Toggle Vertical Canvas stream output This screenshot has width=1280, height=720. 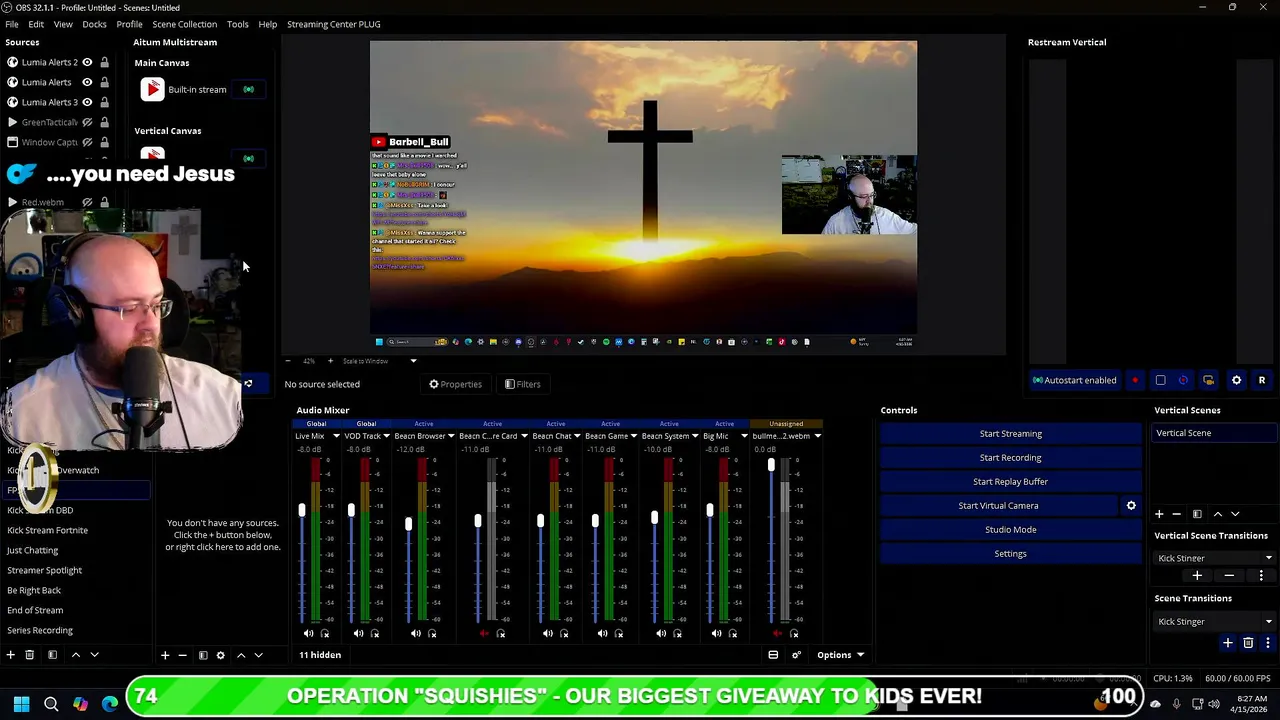(248, 158)
